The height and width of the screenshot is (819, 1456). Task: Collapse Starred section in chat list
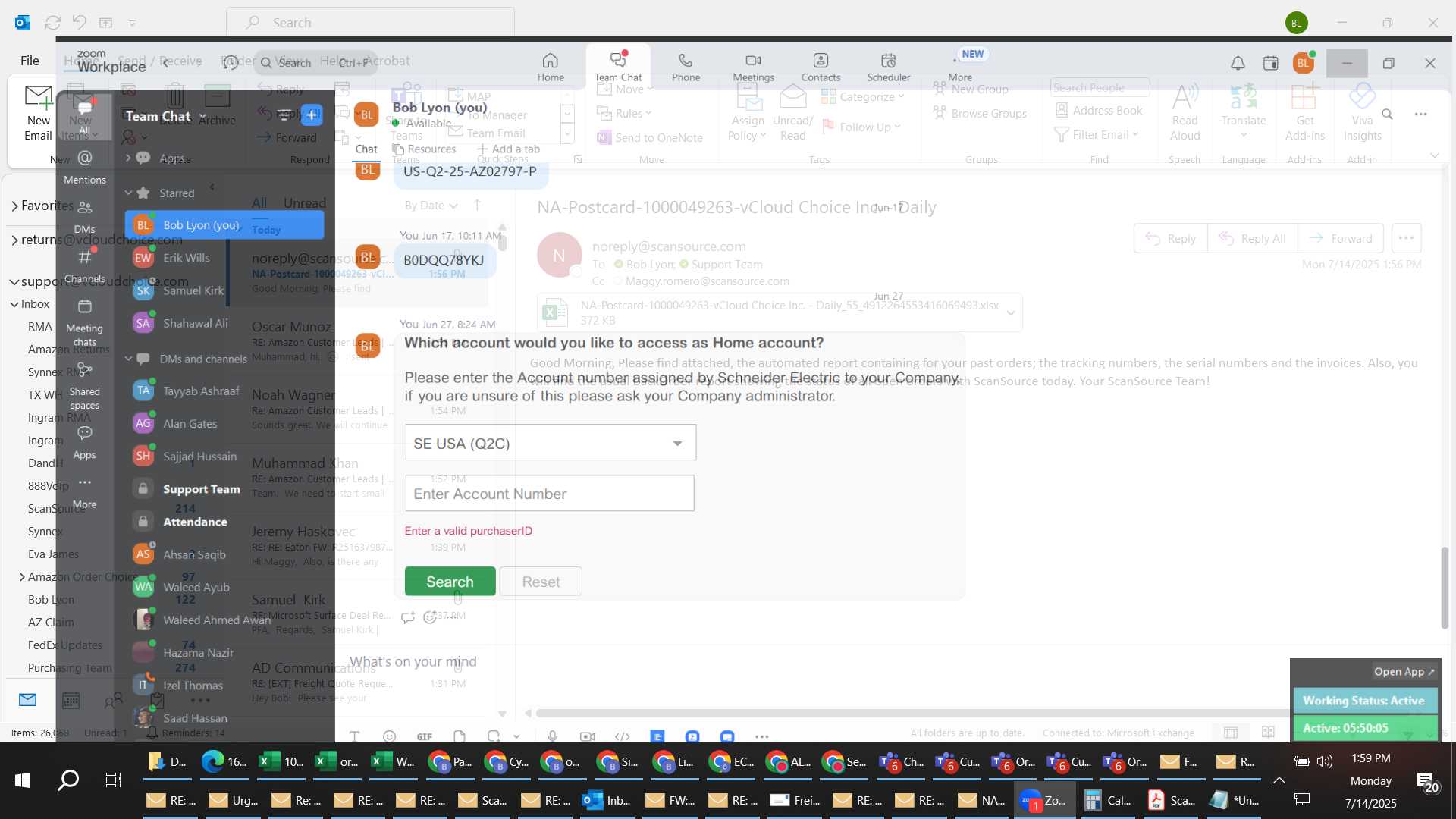128,193
